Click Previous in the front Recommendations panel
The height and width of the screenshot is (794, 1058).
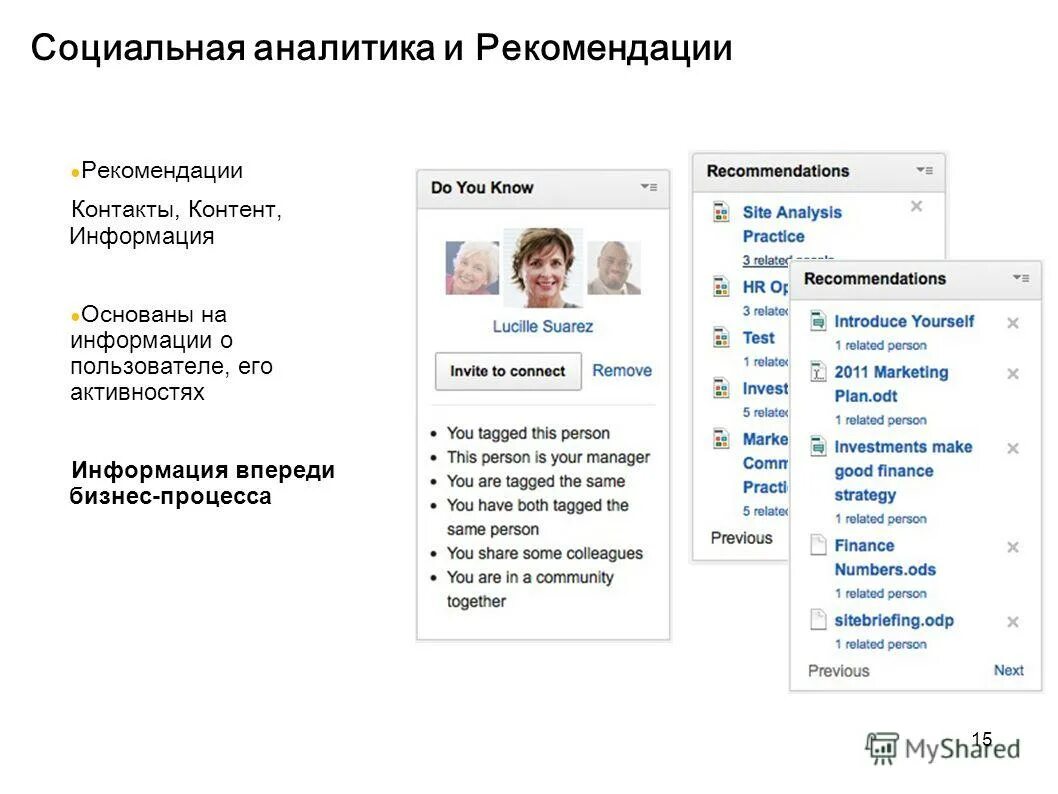(839, 671)
